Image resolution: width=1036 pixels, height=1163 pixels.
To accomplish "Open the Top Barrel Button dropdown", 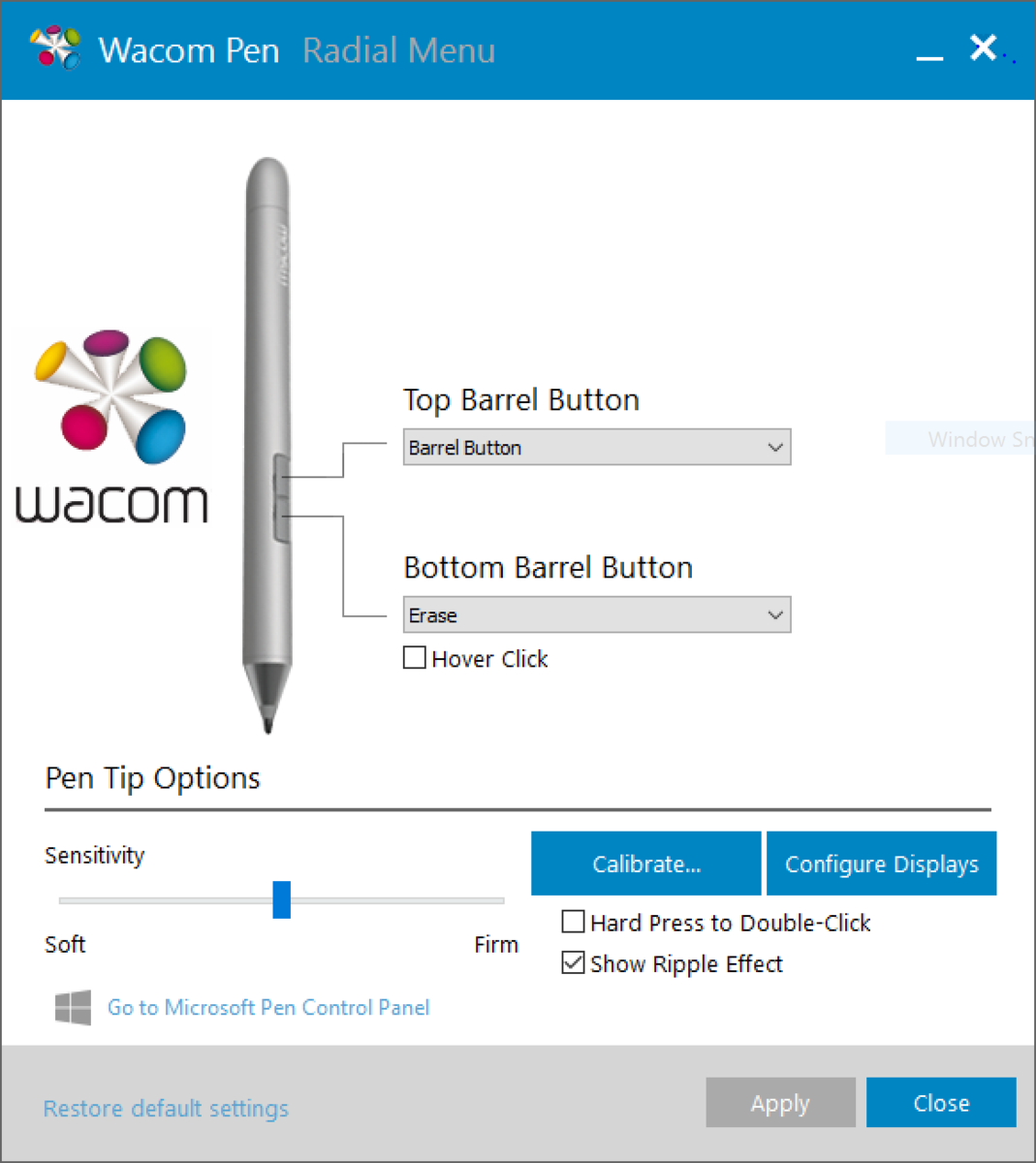I will pyautogui.click(x=596, y=448).
